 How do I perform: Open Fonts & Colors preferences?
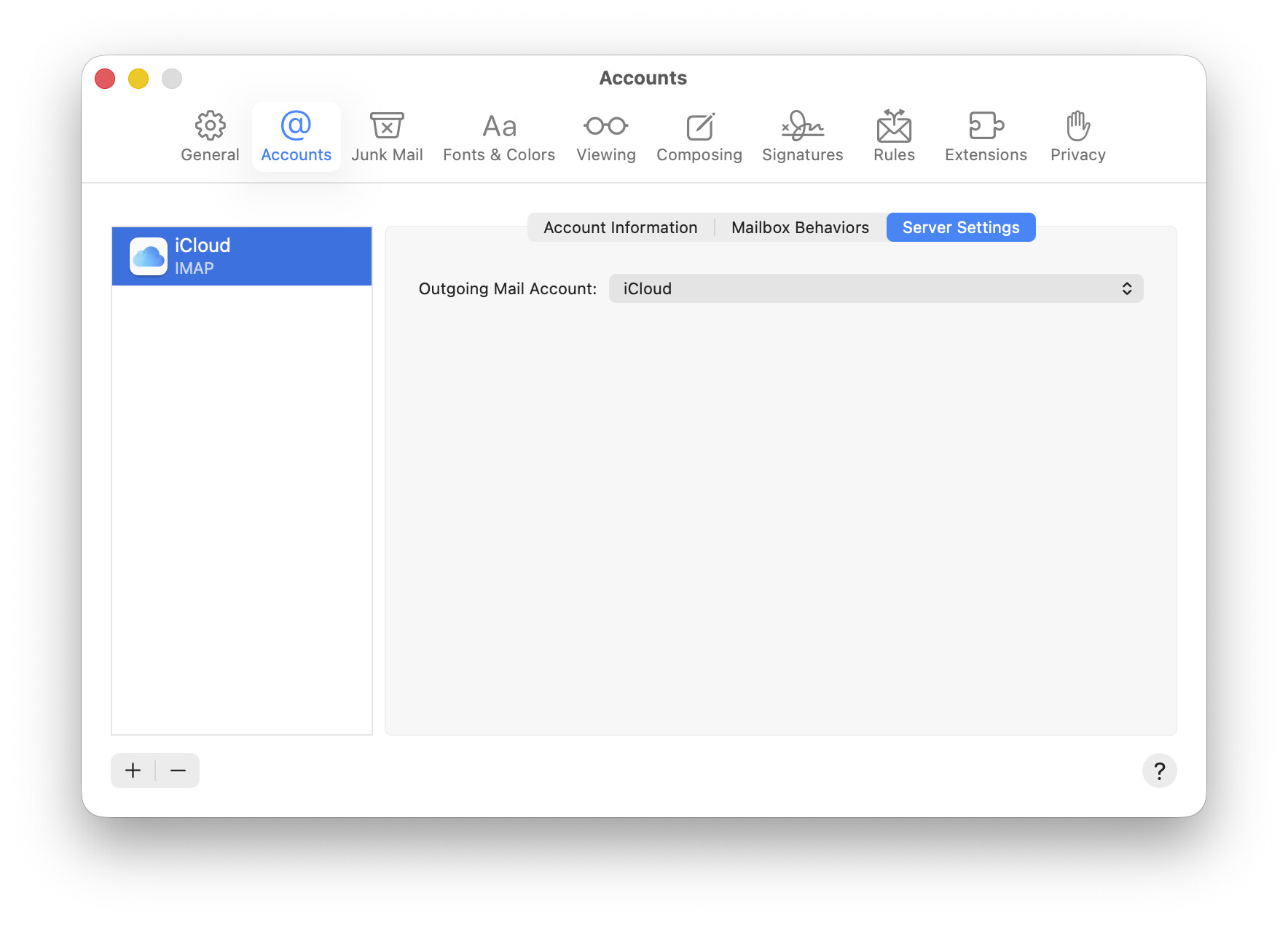(499, 127)
